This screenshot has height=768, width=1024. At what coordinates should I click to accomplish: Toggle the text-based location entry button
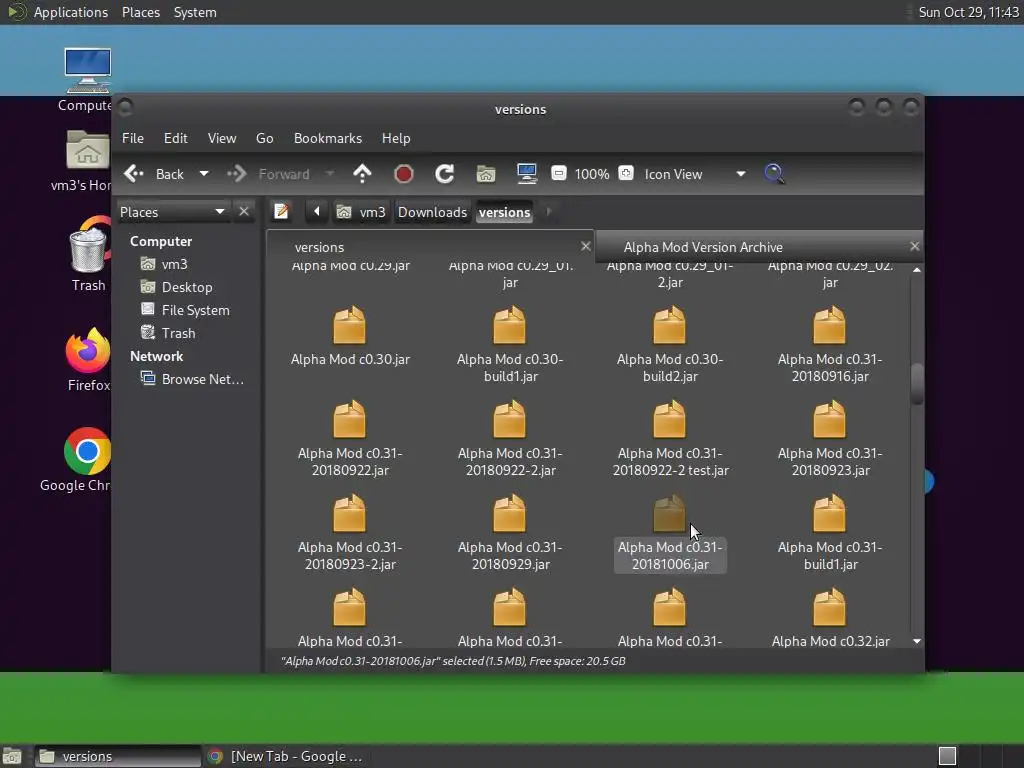pyautogui.click(x=282, y=212)
